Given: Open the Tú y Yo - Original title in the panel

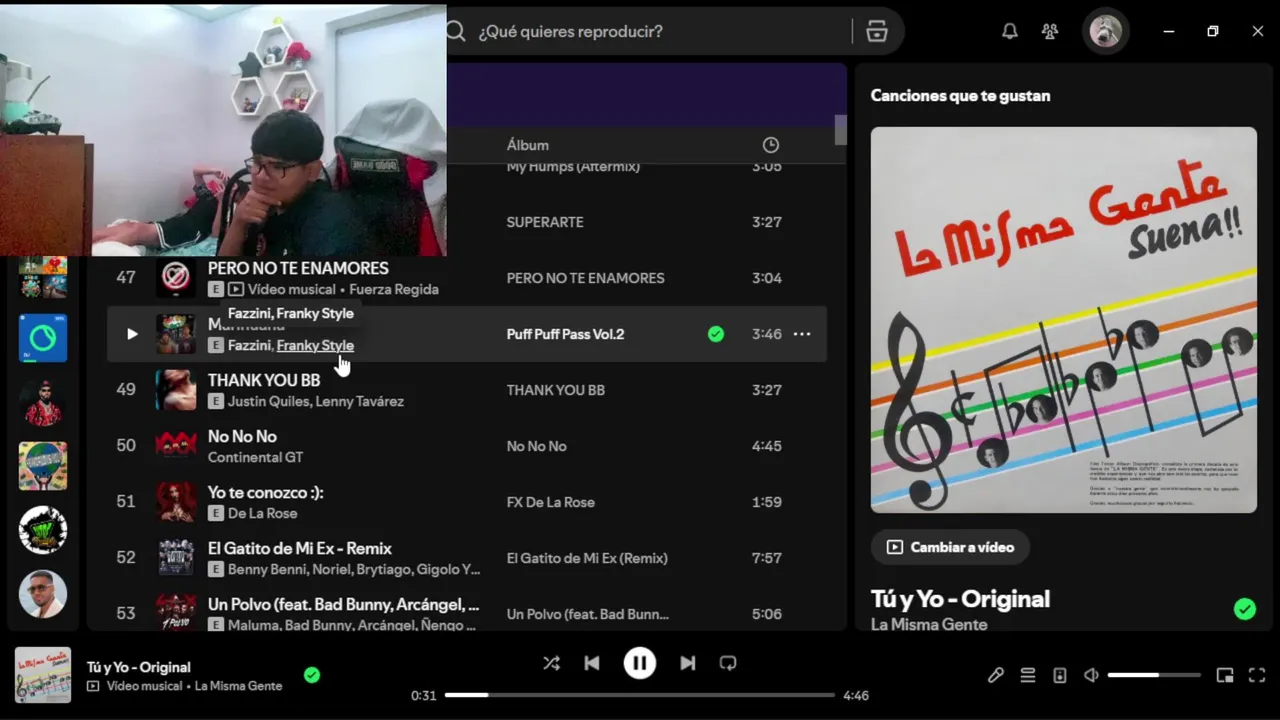Looking at the screenshot, I should coord(960,599).
